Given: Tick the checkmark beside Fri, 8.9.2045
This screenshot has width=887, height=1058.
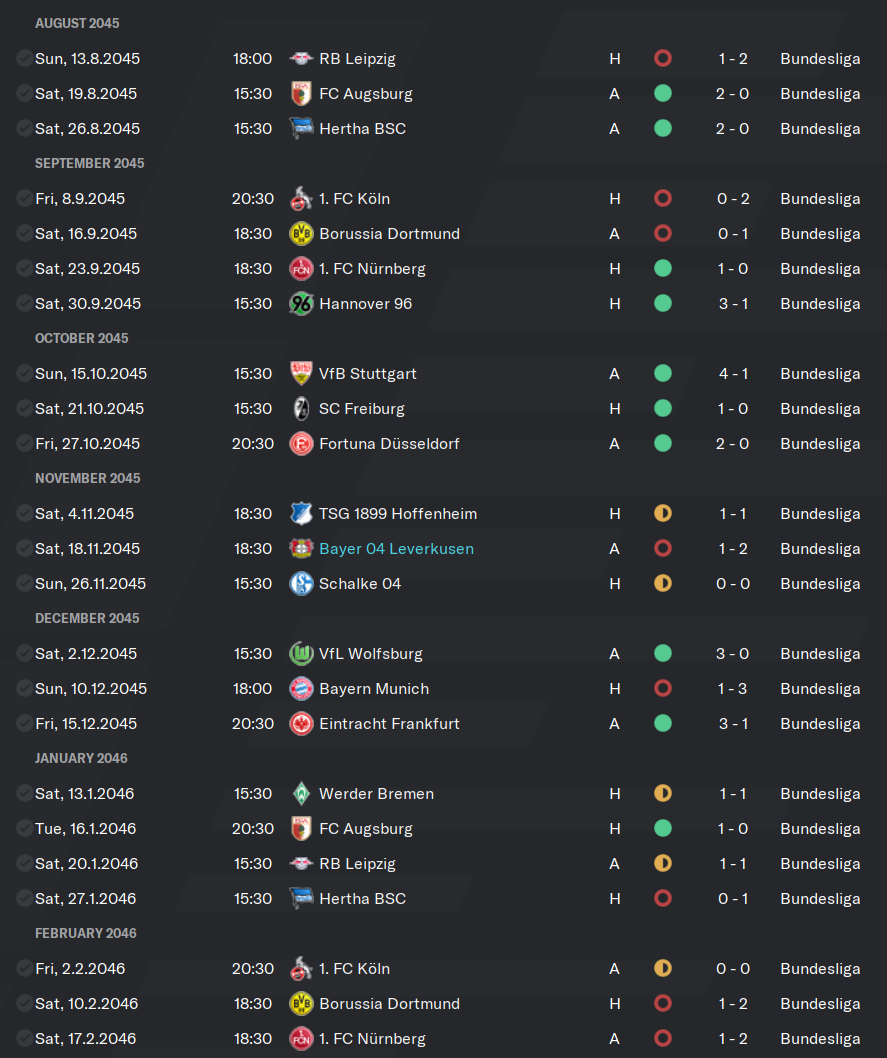Looking at the screenshot, I should [x=24, y=198].
